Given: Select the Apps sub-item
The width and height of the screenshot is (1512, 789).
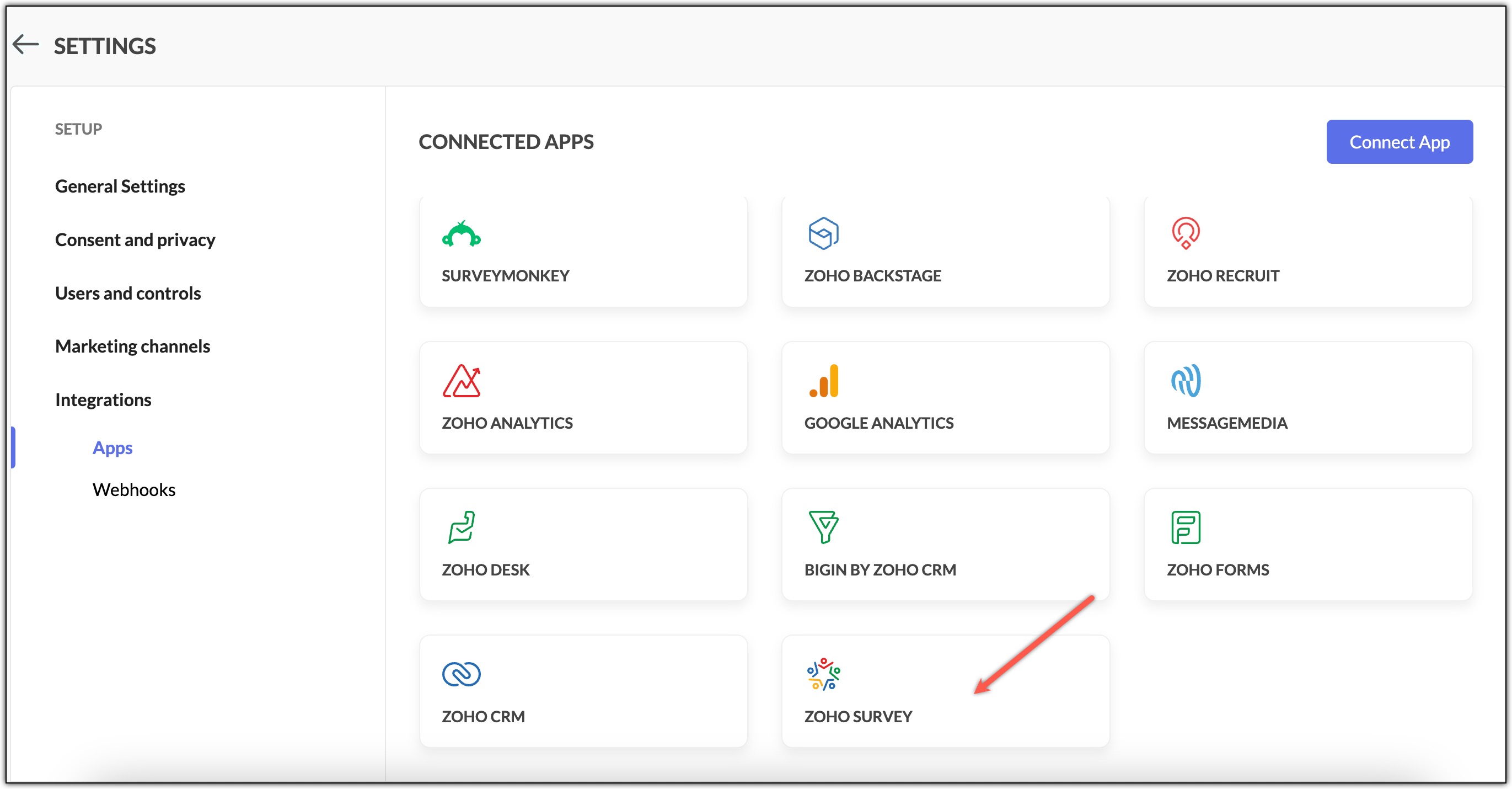Looking at the screenshot, I should tap(112, 447).
